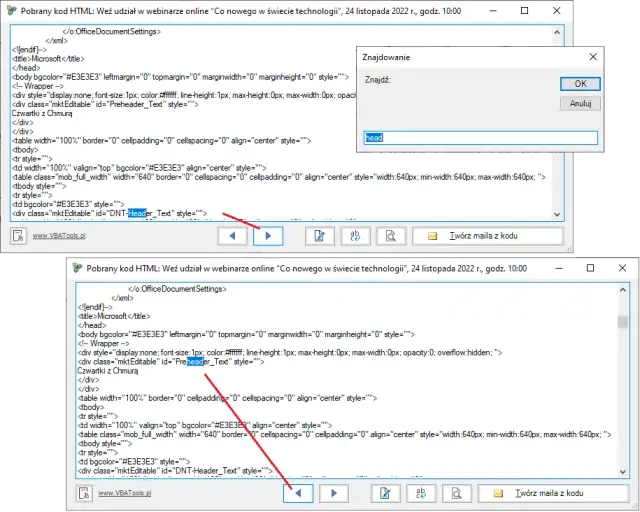Click previous-match arrow in lower window
Screen dimensions: 640x512
pyautogui.click(x=298, y=493)
